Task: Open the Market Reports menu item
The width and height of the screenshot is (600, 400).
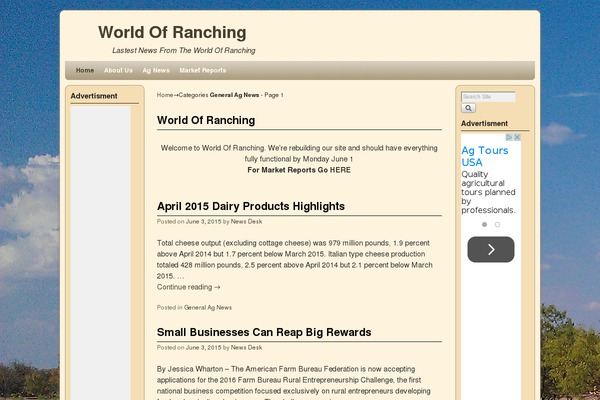Action: click(x=203, y=70)
